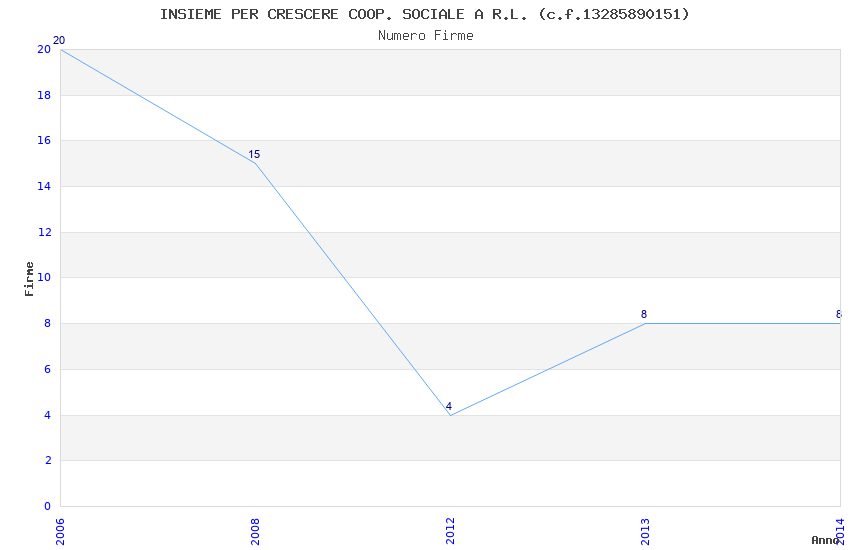Click the 2013 data point labeled 8
This screenshot has width=850, height=550.
pos(645,323)
